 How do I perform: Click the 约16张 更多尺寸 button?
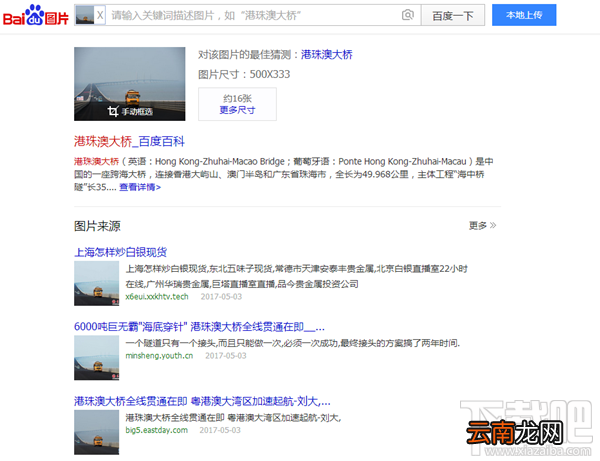237,104
